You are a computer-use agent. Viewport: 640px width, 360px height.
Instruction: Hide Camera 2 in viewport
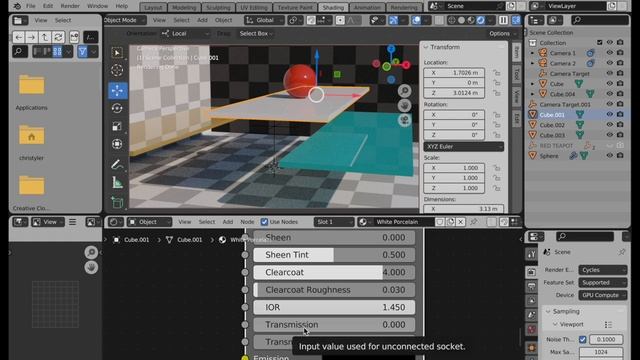pos(610,63)
